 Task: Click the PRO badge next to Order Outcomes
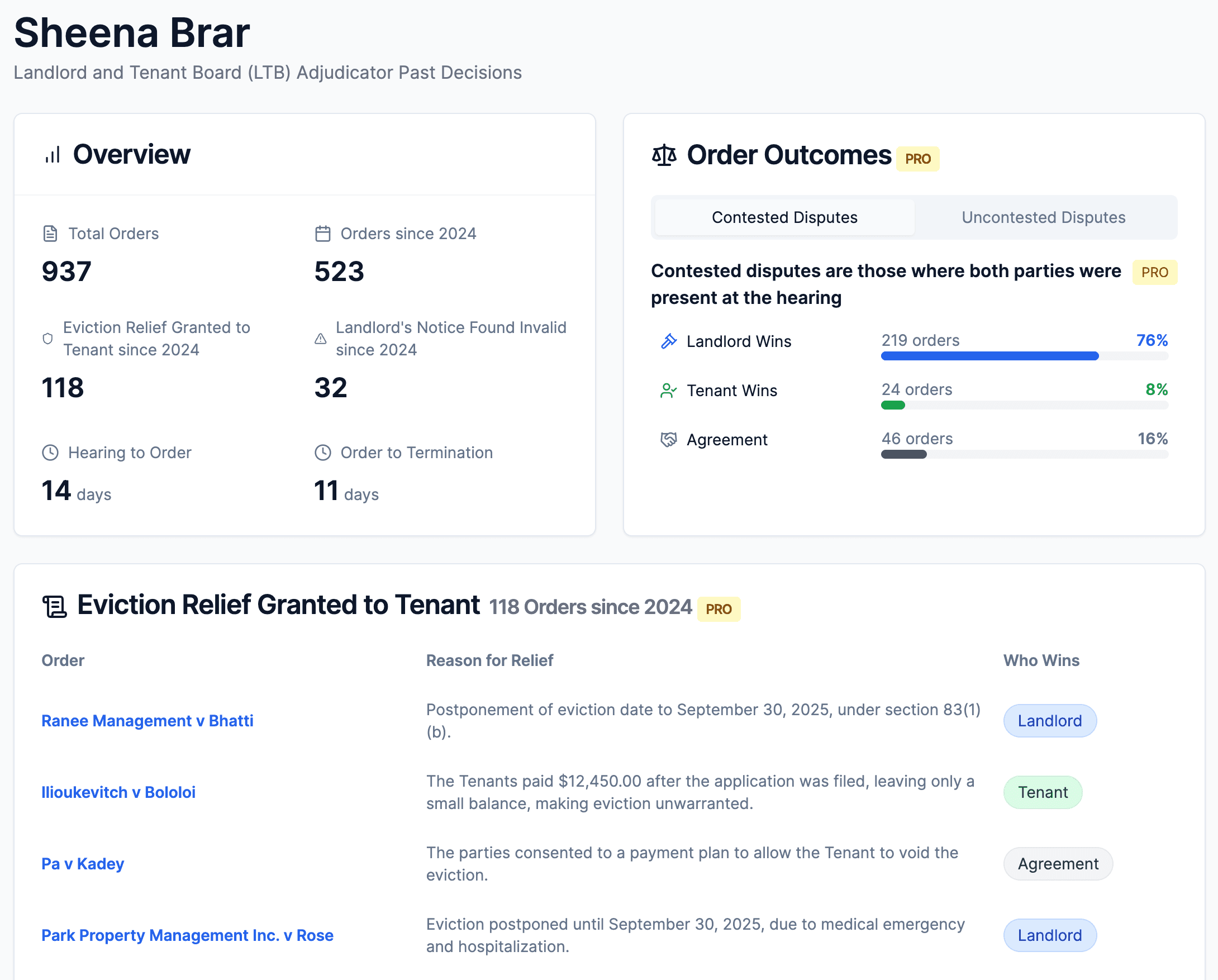pyautogui.click(x=917, y=159)
